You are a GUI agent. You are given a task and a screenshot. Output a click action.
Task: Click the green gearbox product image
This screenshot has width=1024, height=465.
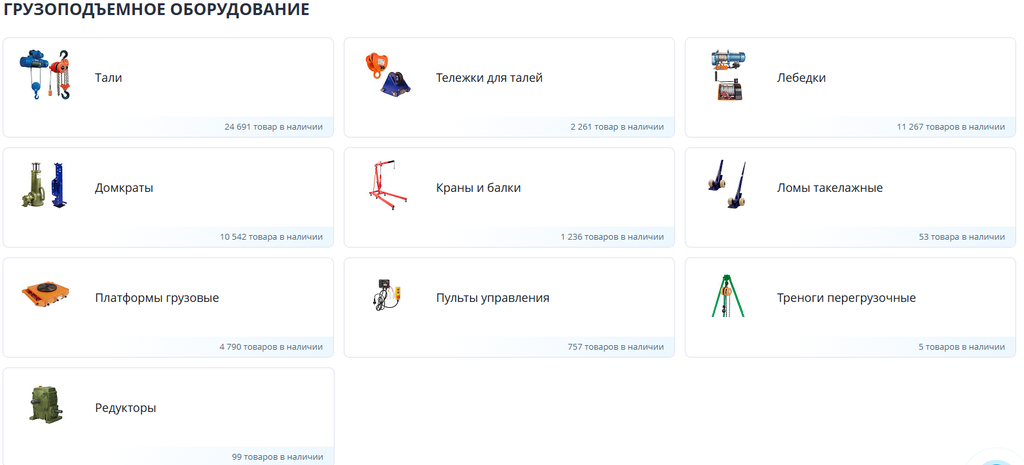pos(46,406)
